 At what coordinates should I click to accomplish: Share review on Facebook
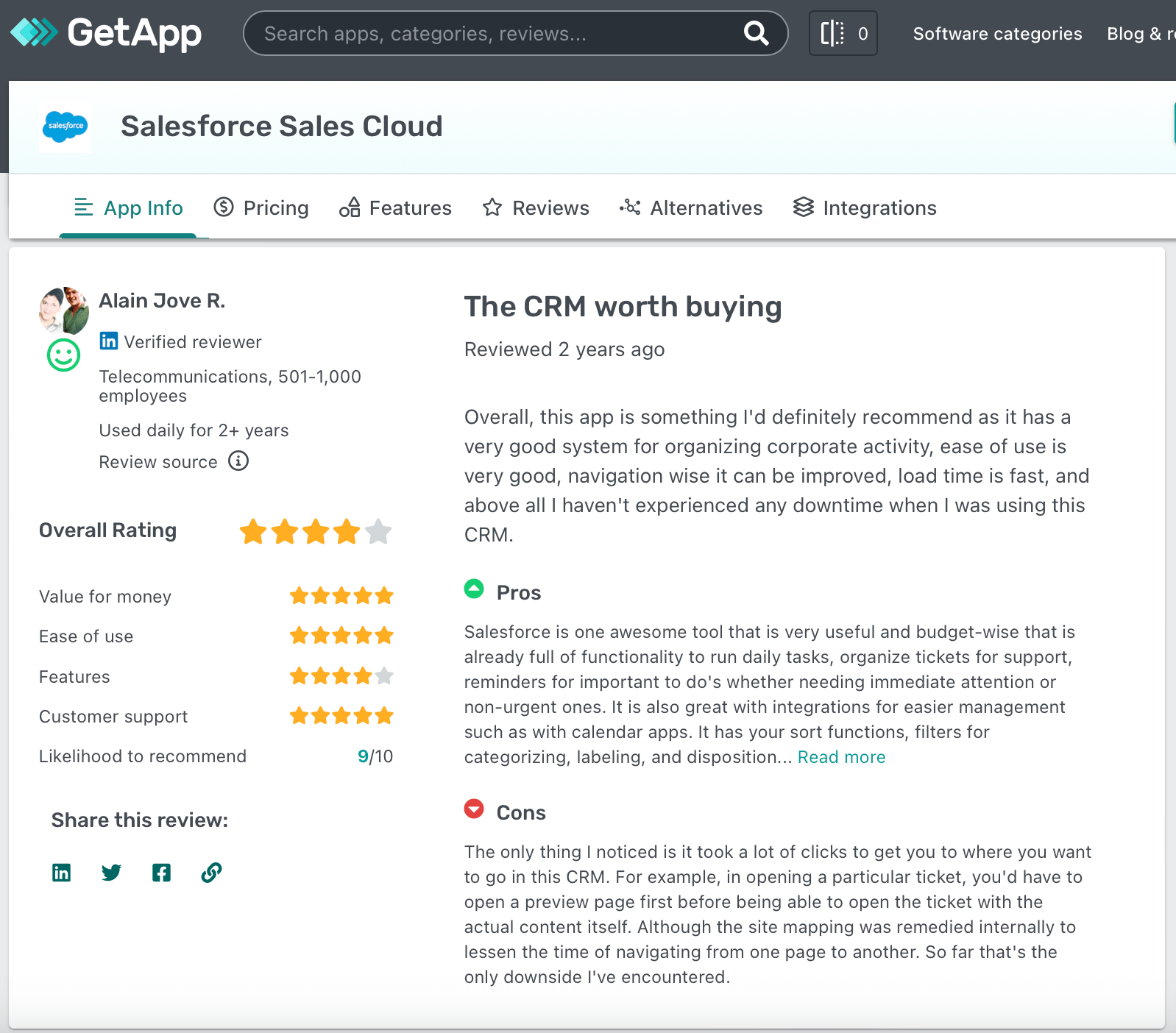161,873
